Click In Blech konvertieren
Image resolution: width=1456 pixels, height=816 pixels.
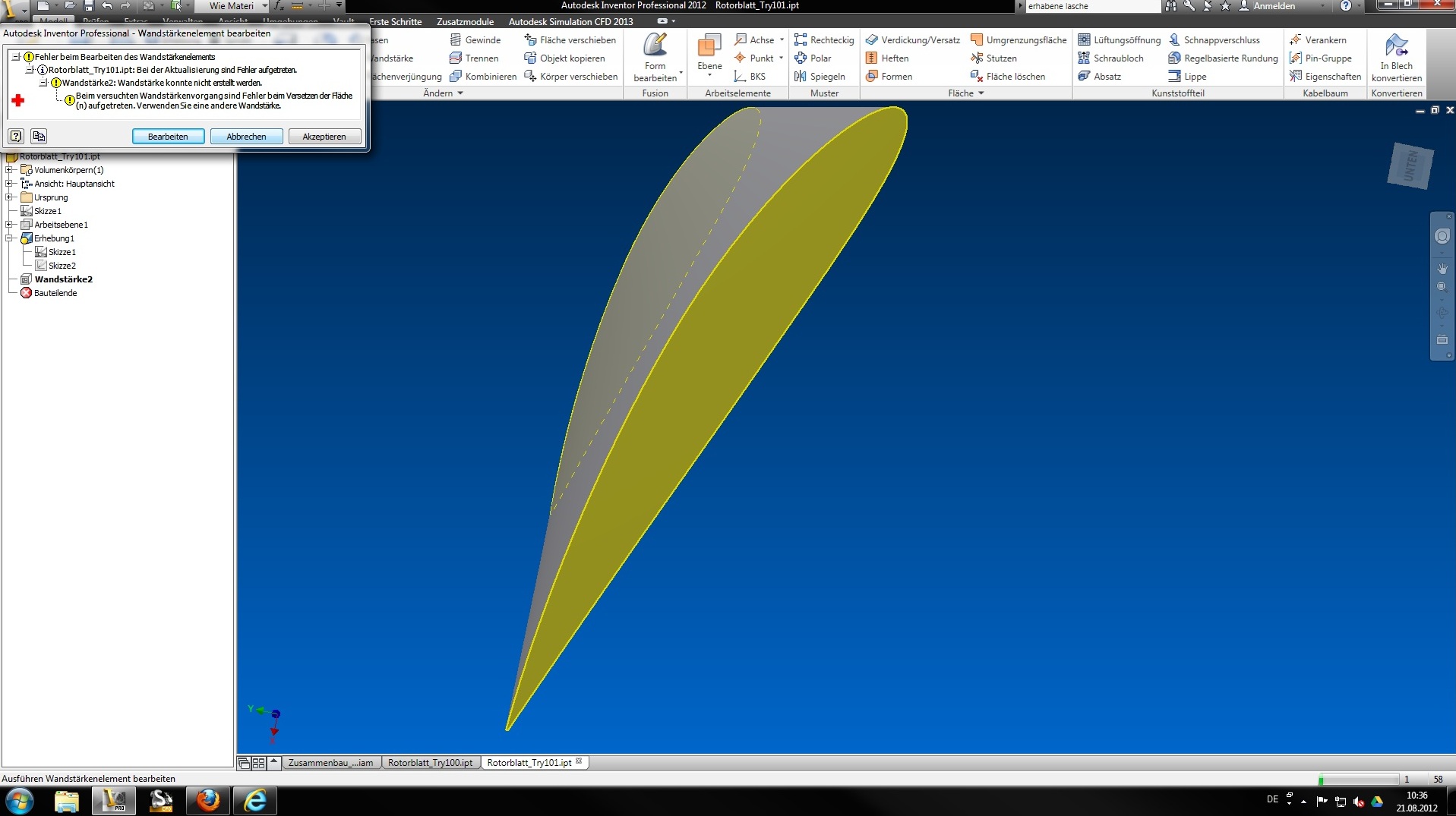point(1396,58)
